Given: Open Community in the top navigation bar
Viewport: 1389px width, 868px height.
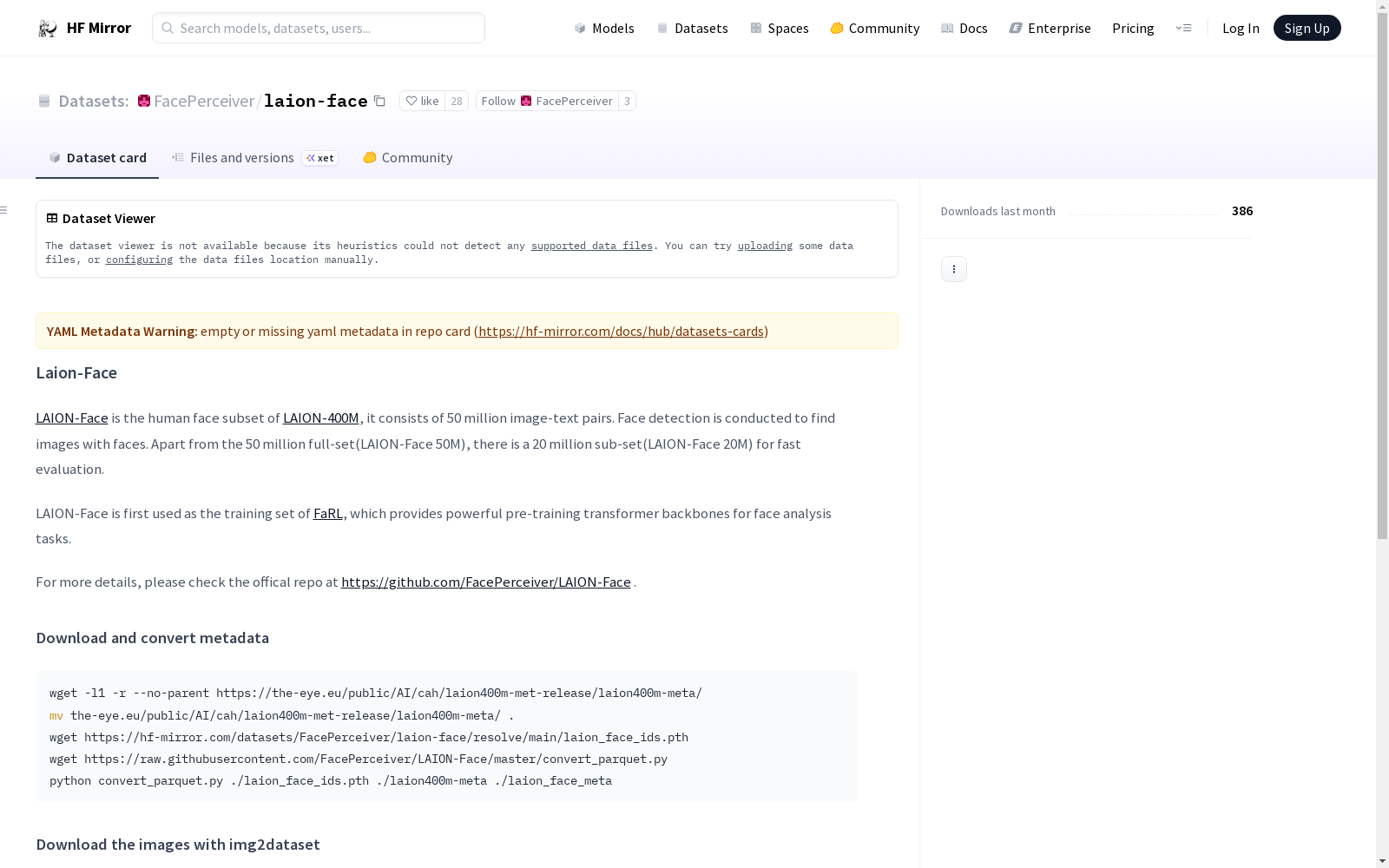Looking at the screenshot, I should 875,28.
